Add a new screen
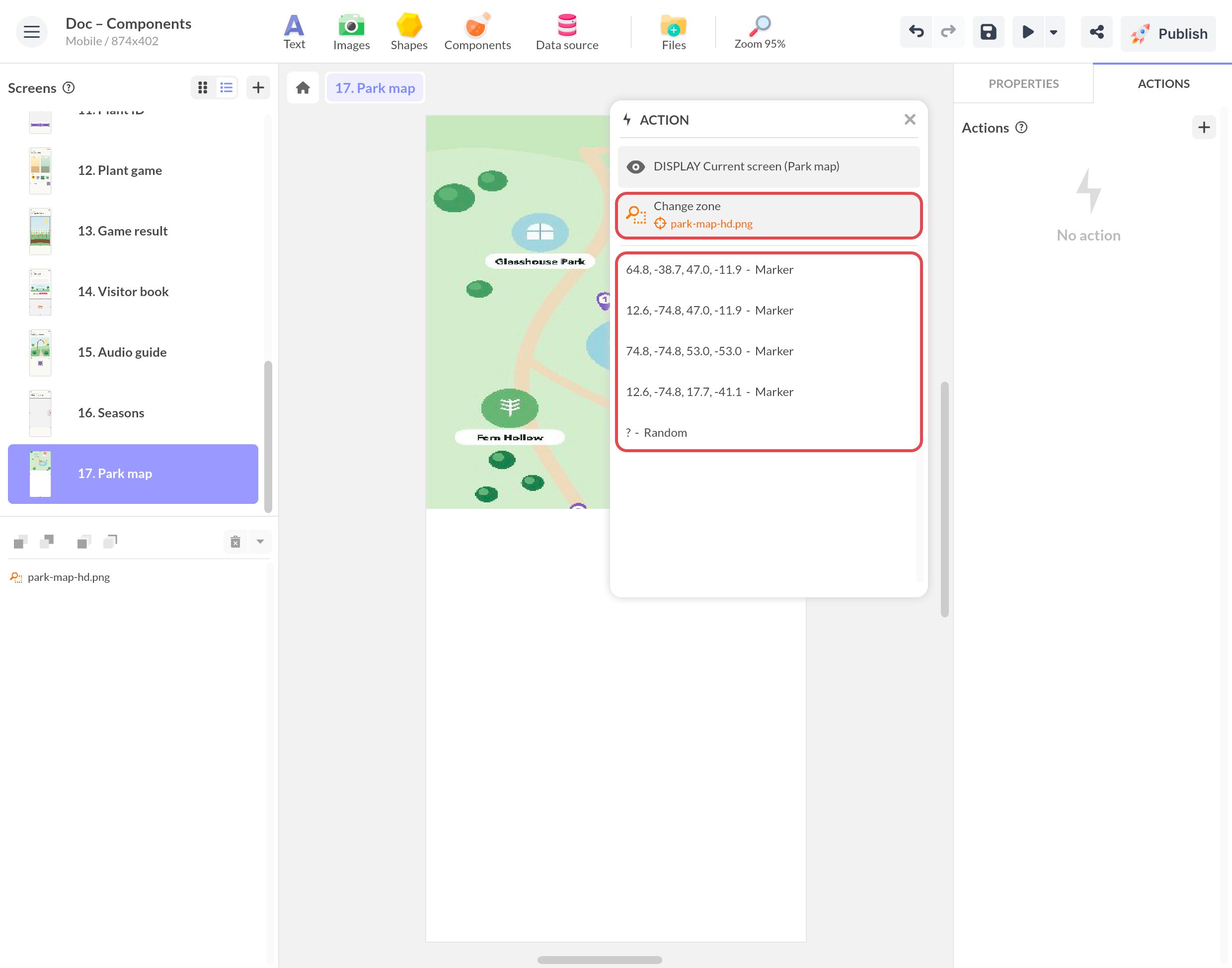The width and height of the screenshot is (1232, 968). pos(258,88)
